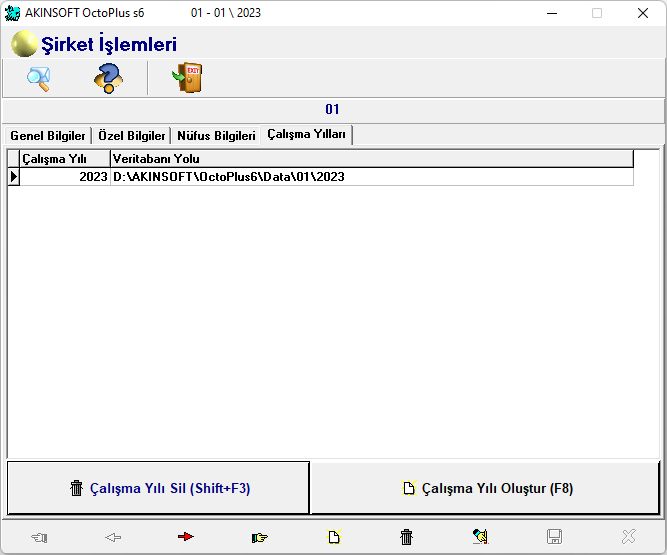The image size is (667, 555).
Task: Create new record in bottom toolbar
Action: coord(334,537)
